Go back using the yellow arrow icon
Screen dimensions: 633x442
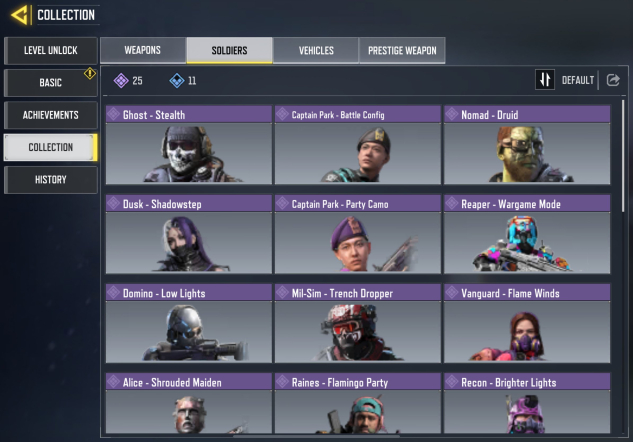[20, 15]
